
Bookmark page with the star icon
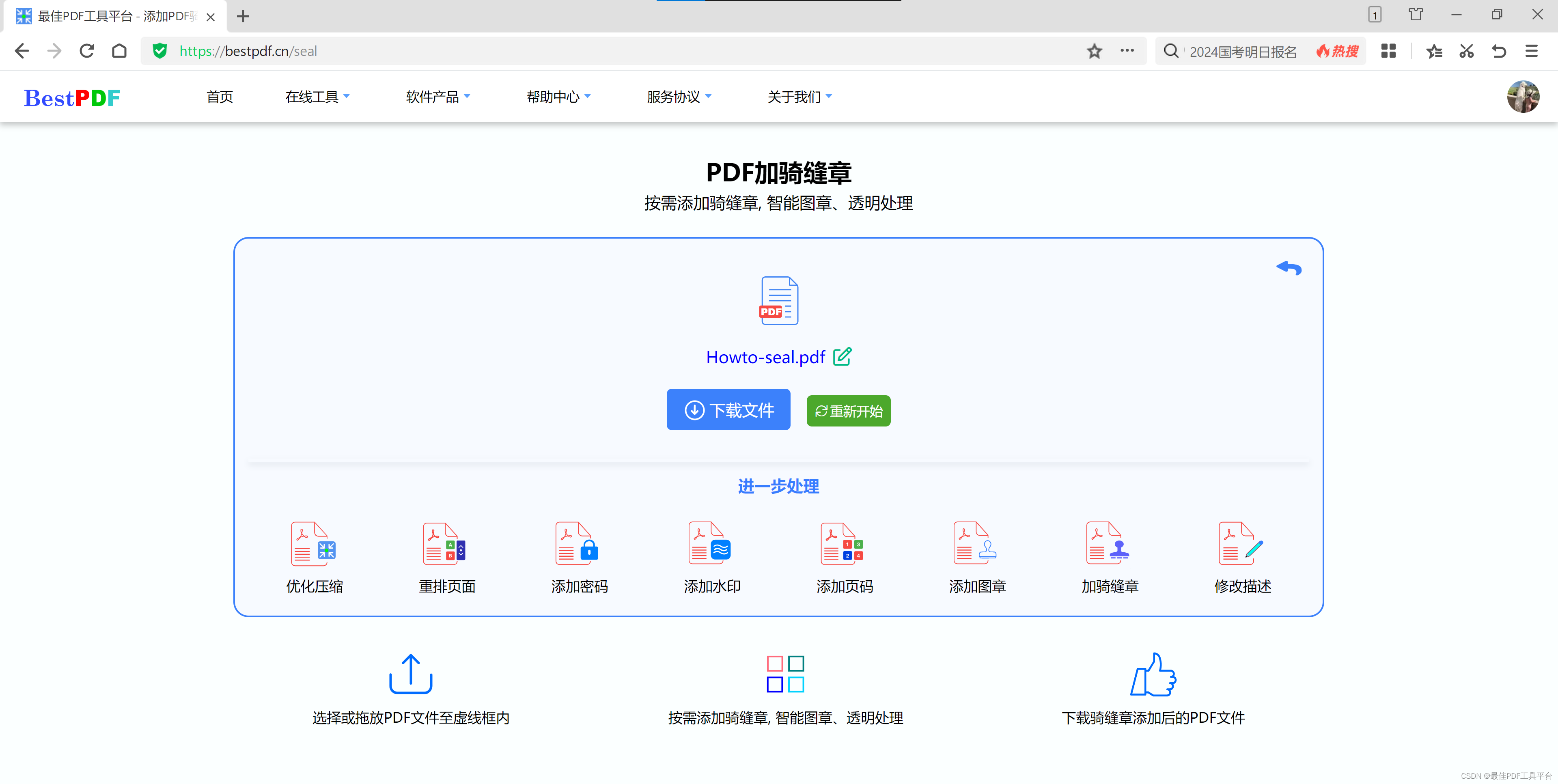(x=1094, y=52)
